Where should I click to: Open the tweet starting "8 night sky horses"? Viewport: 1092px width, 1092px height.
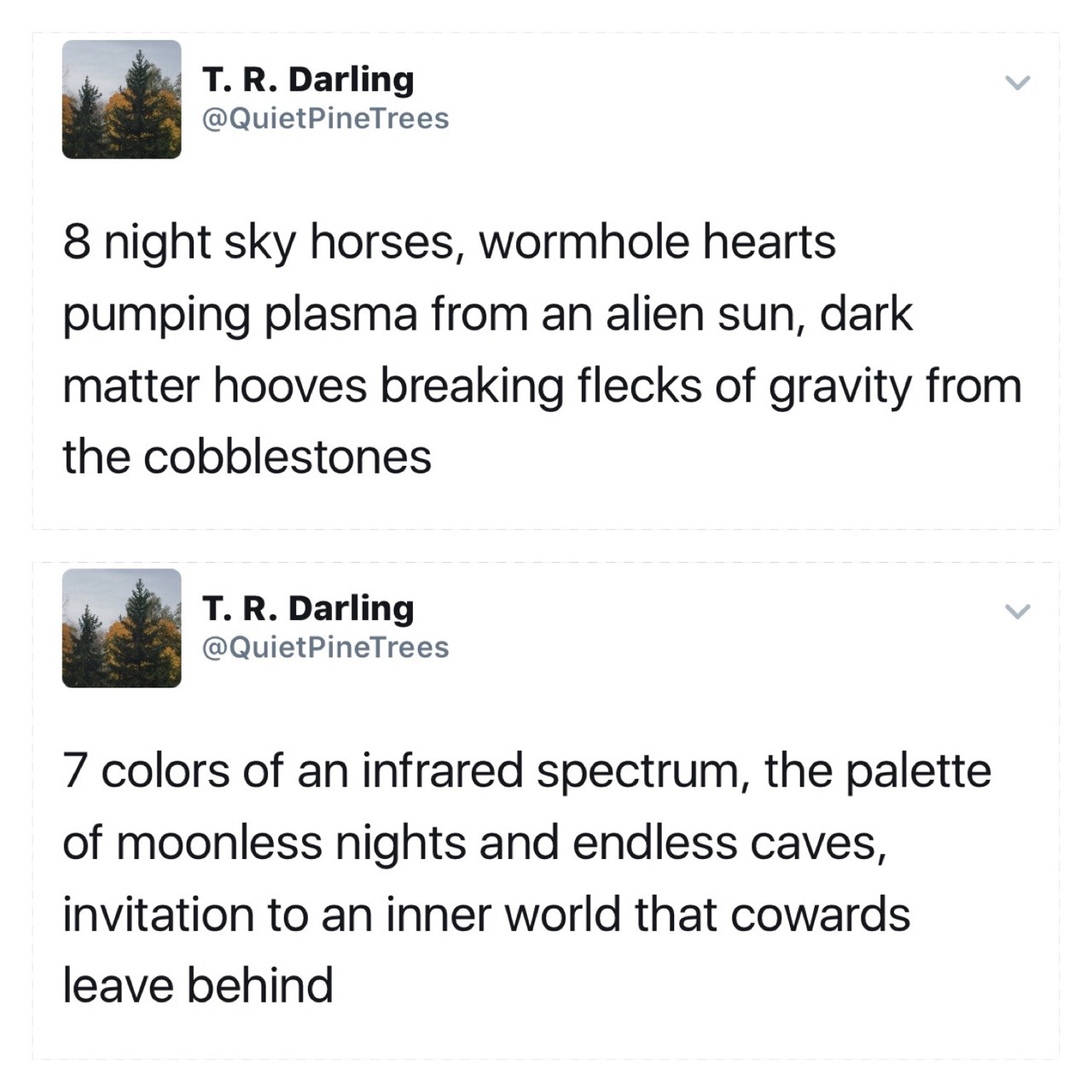point(449,242)
